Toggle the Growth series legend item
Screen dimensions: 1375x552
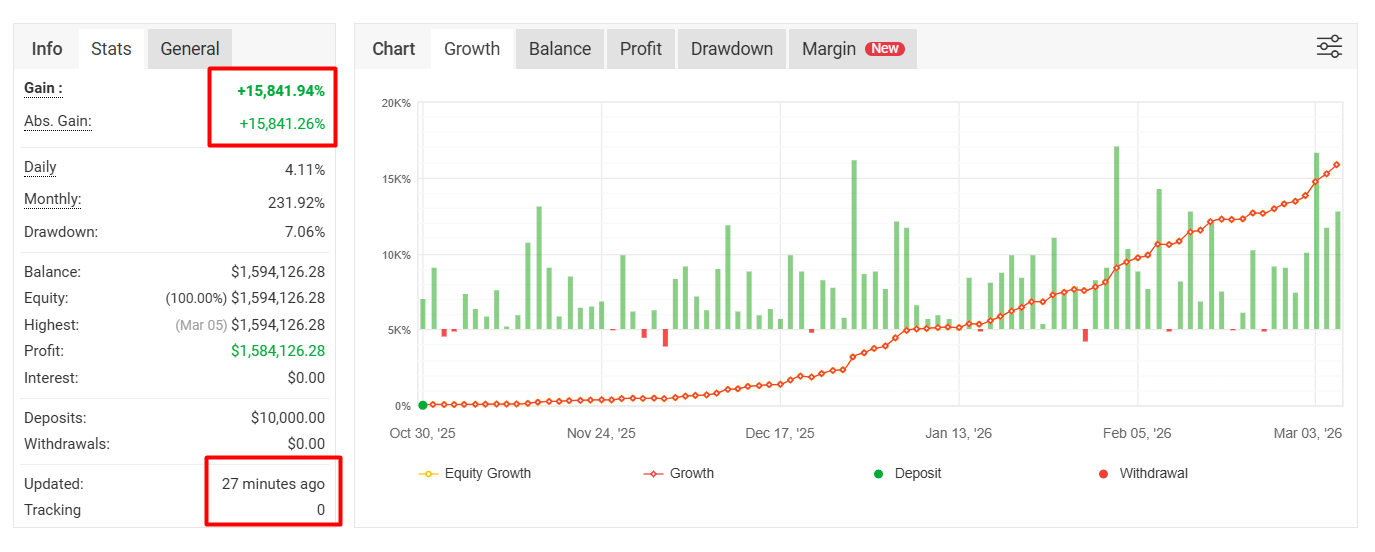[x=679, y=473]
